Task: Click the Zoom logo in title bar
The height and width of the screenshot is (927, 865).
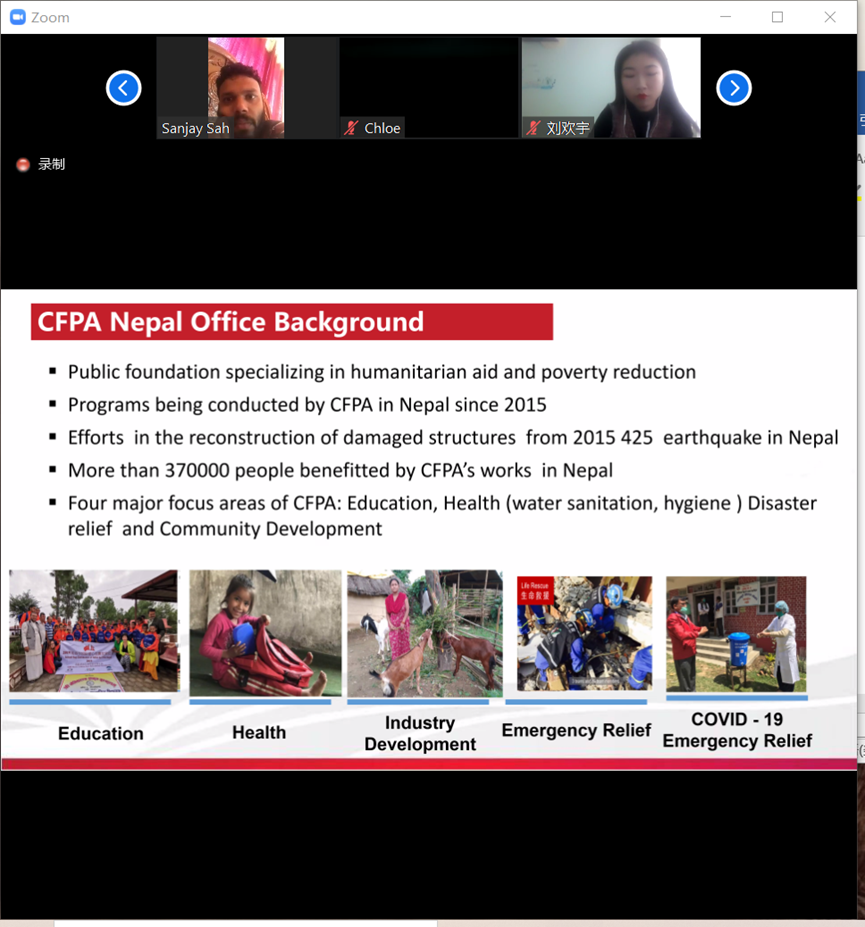Action: tap(17, 17)
